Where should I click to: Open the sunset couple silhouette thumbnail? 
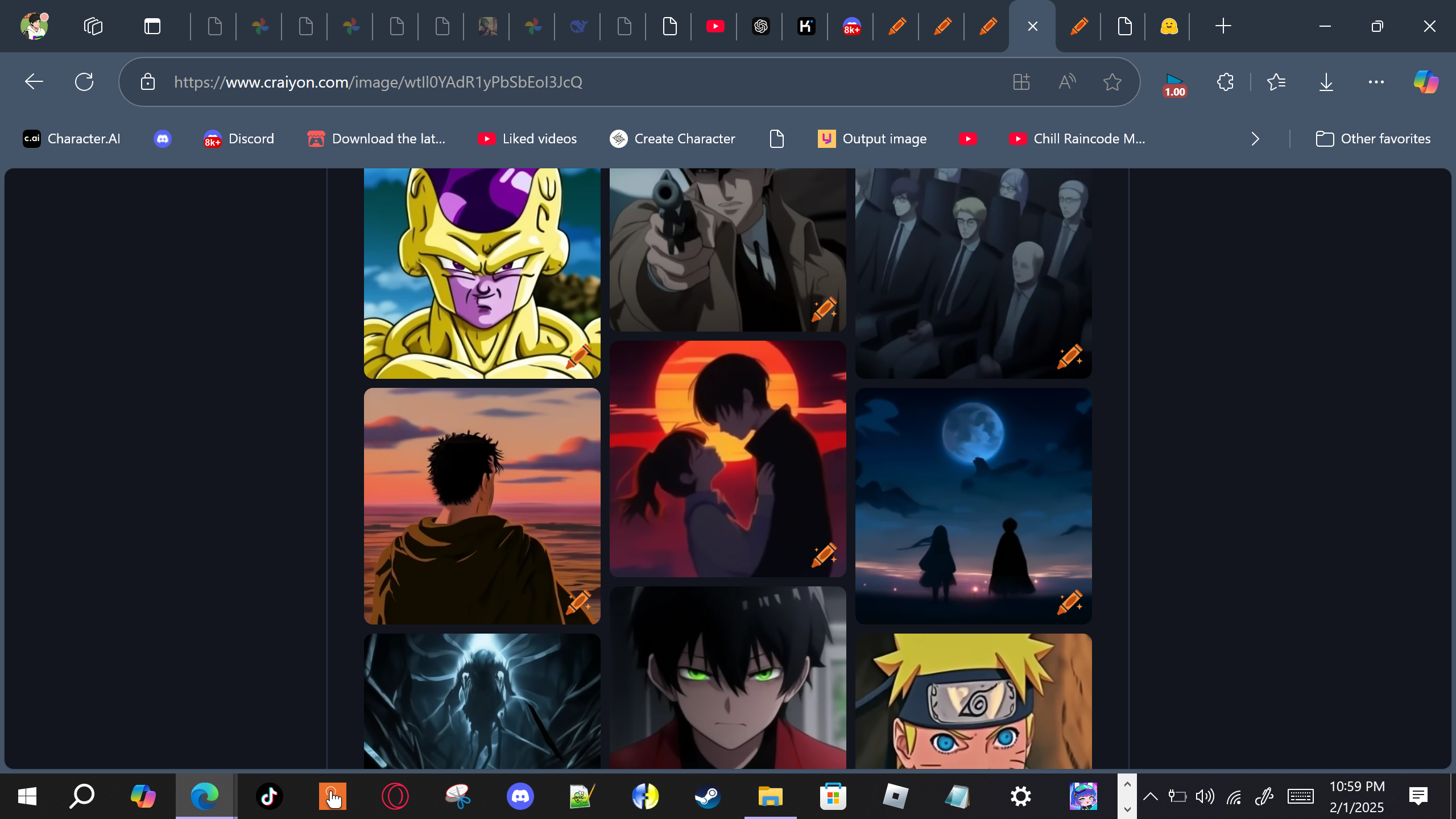pyautogui.click(x=727, y=458)
